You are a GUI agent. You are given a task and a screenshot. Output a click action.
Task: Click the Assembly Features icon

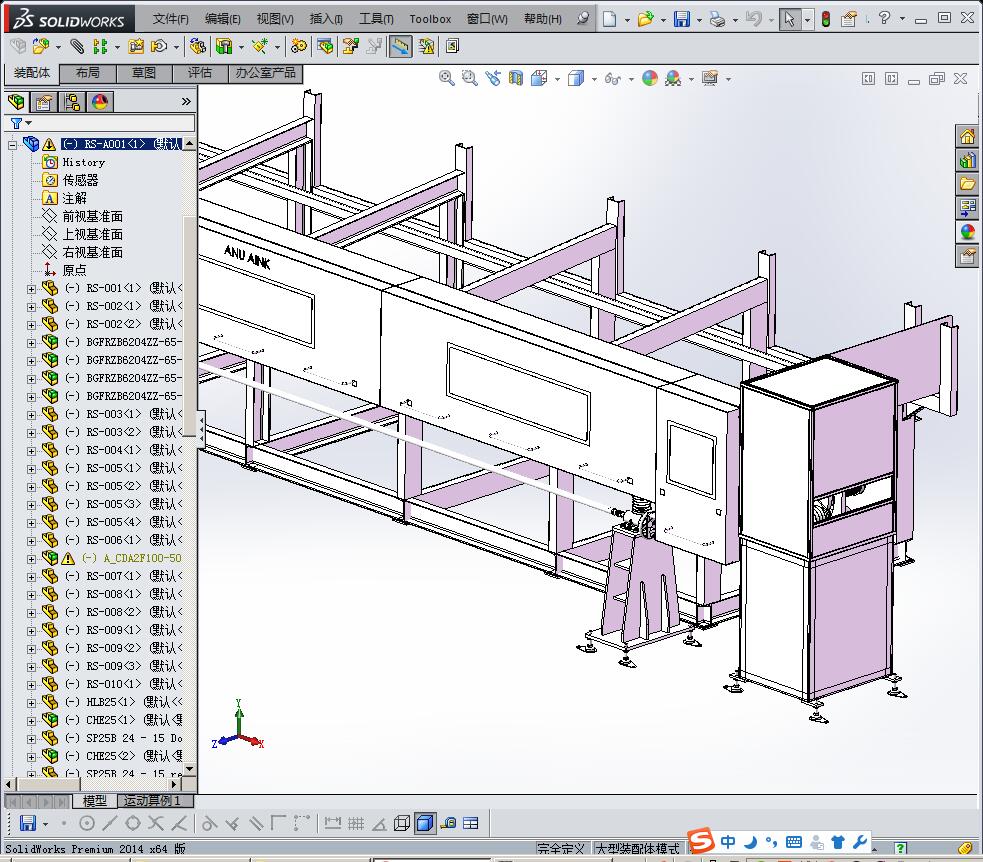223,46
